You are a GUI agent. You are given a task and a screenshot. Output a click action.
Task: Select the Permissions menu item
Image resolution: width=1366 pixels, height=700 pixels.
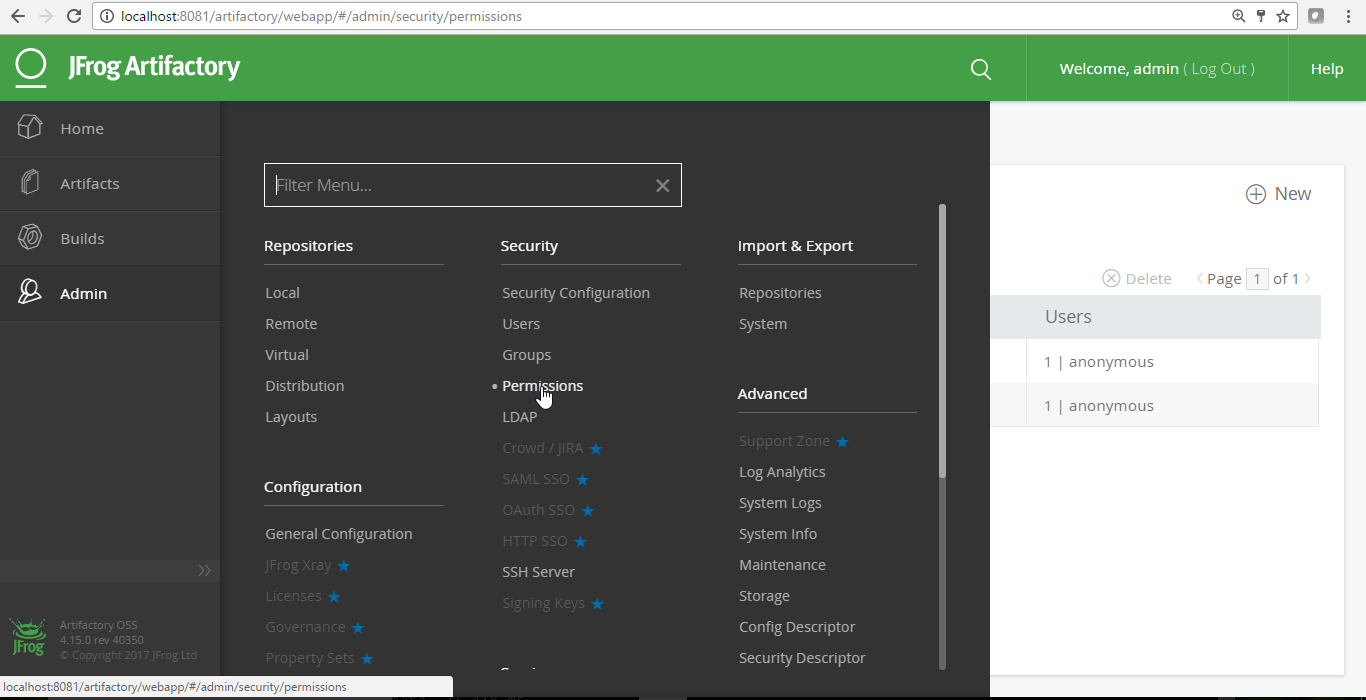tap(543, 386)
